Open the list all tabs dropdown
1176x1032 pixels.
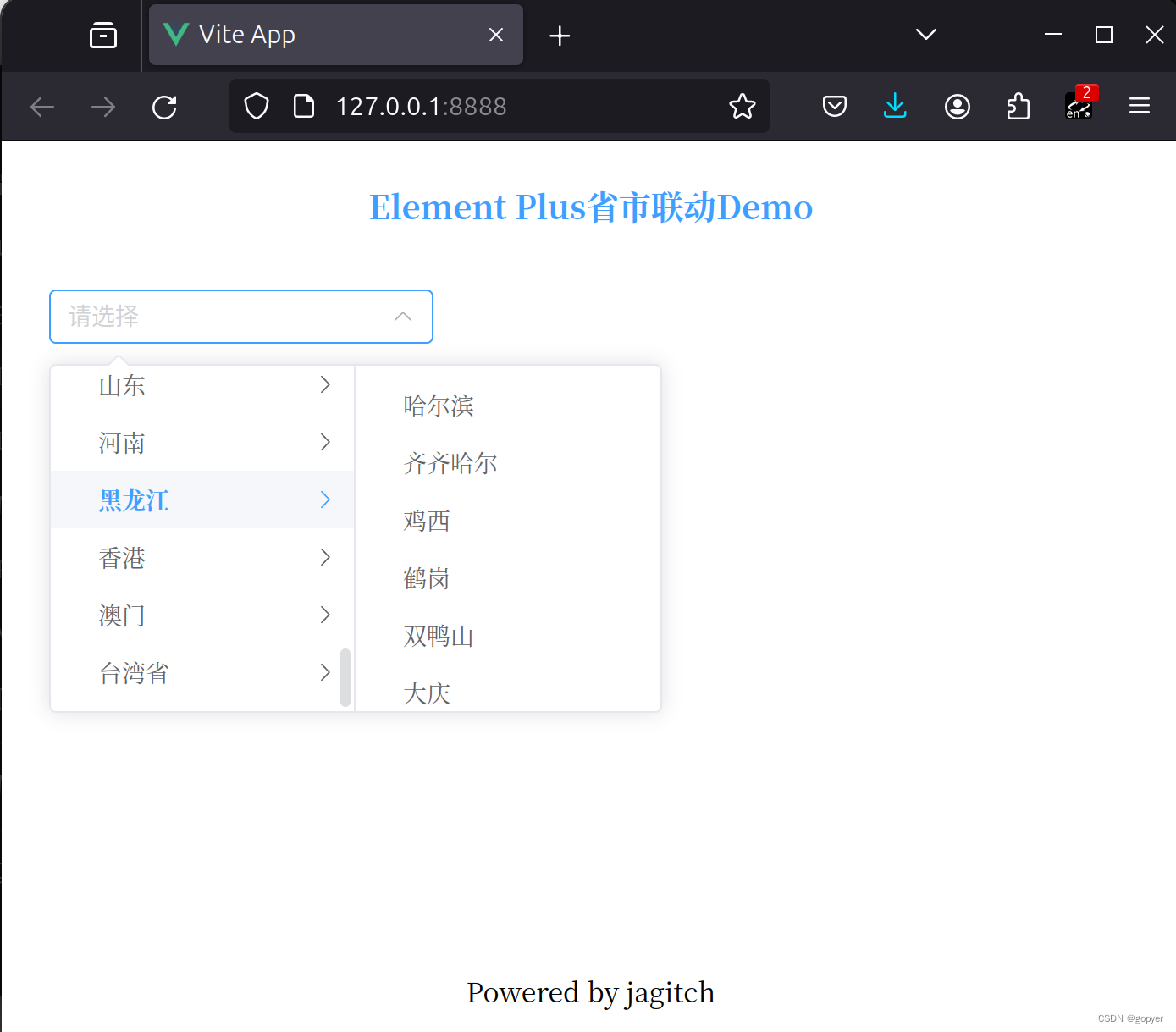coord(926,35)
